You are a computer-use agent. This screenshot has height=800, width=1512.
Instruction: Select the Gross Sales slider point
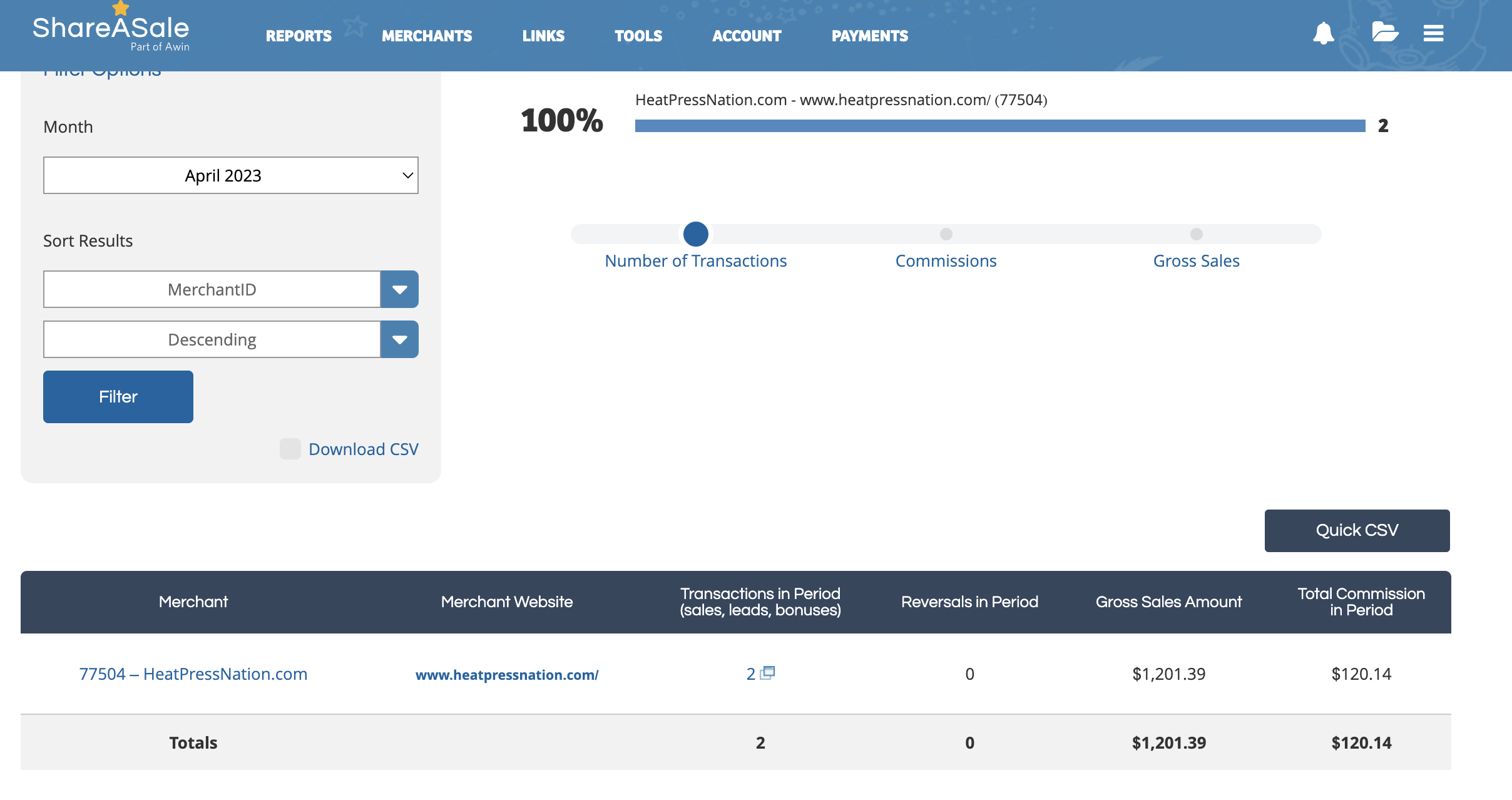(x=1197, y=234)
